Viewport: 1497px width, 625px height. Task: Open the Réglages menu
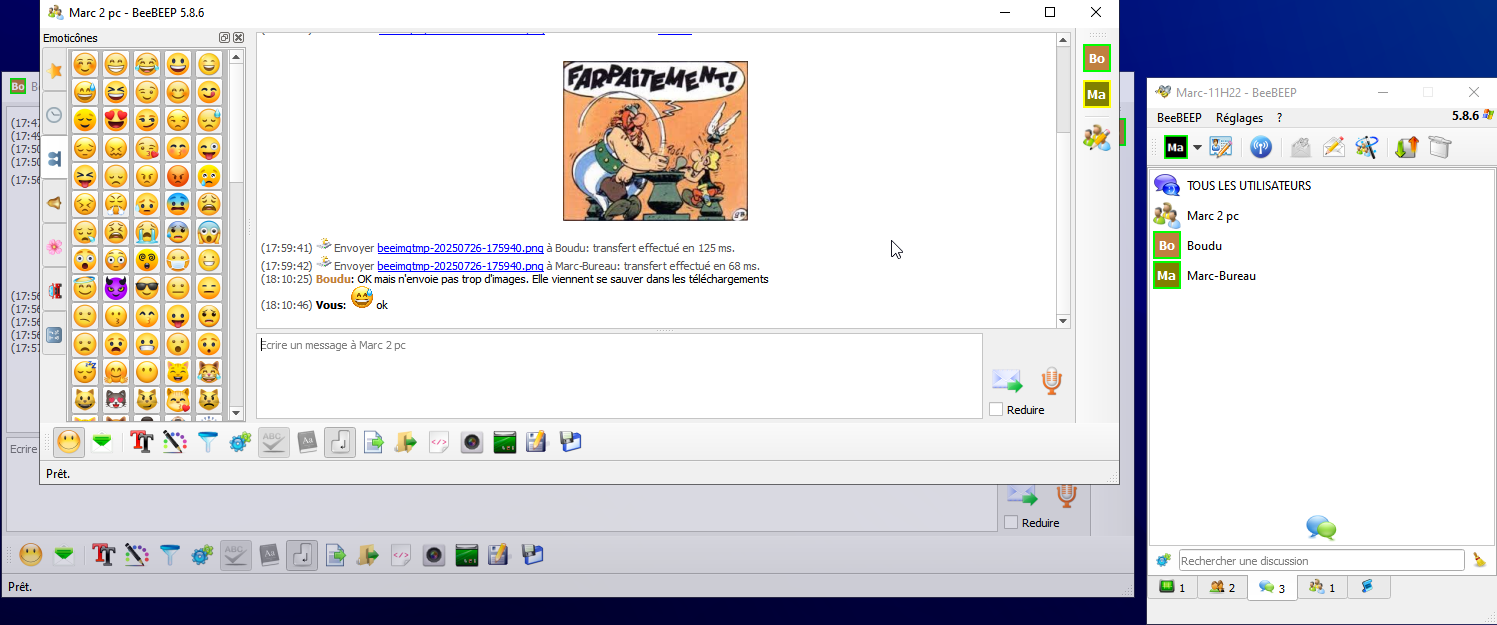click(1239, 118)
